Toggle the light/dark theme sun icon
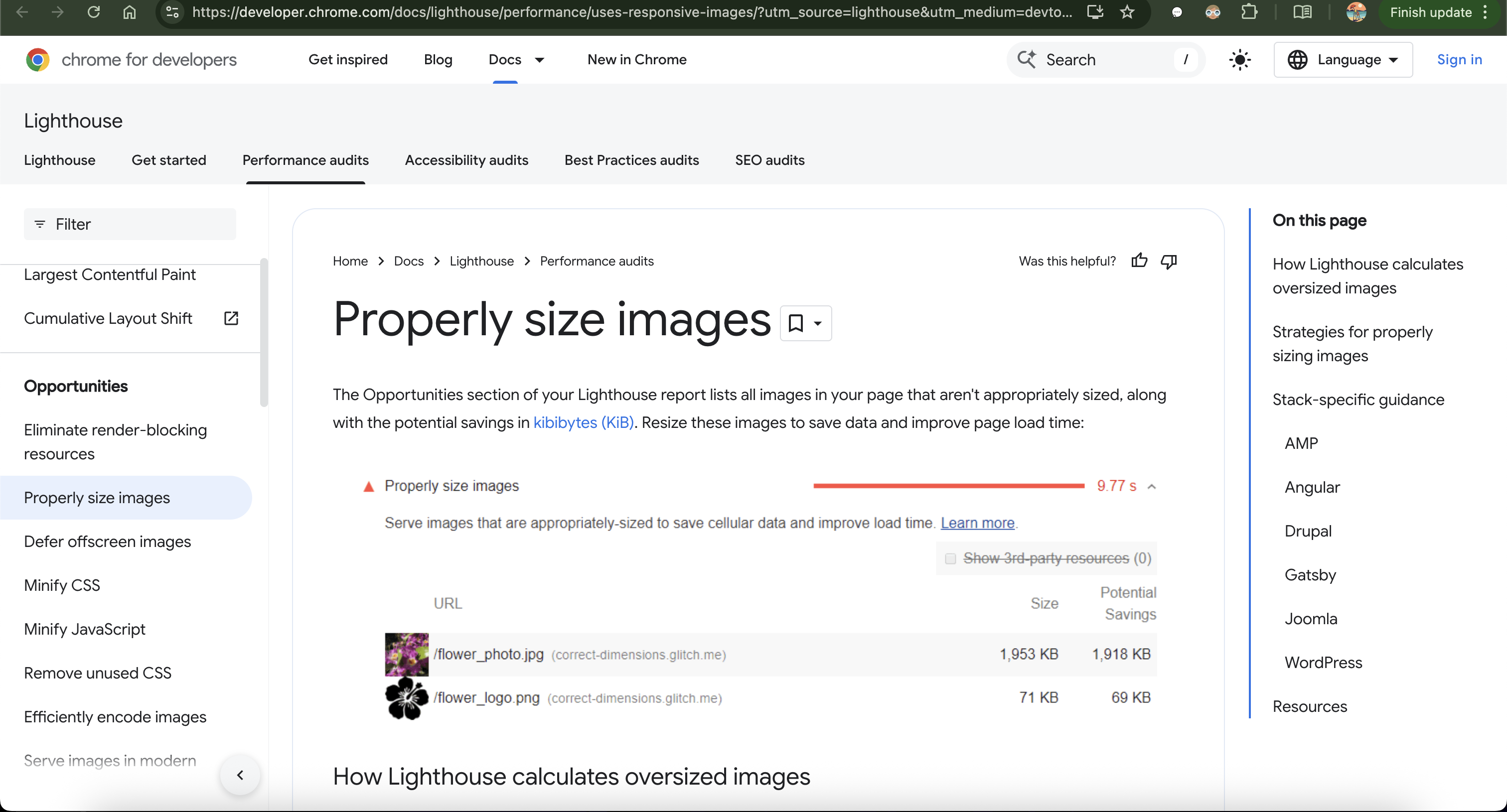This screenshot has width=1507, height=812. (1240, 60)
